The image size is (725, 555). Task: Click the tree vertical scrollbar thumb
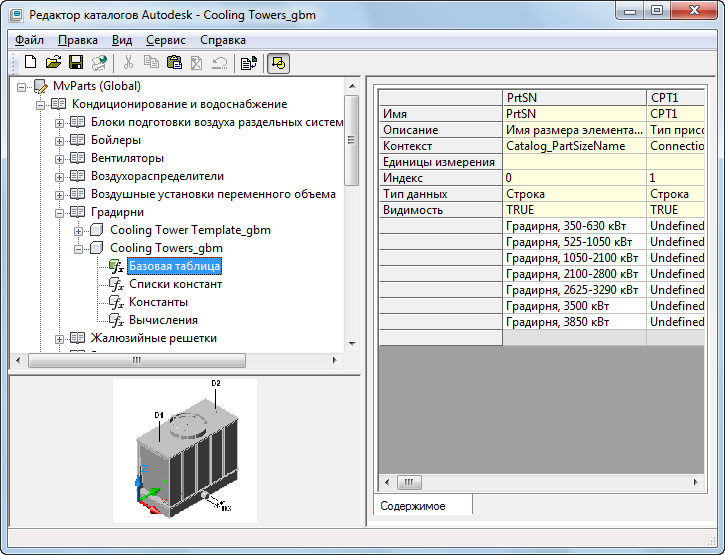[x=352, y=140]
